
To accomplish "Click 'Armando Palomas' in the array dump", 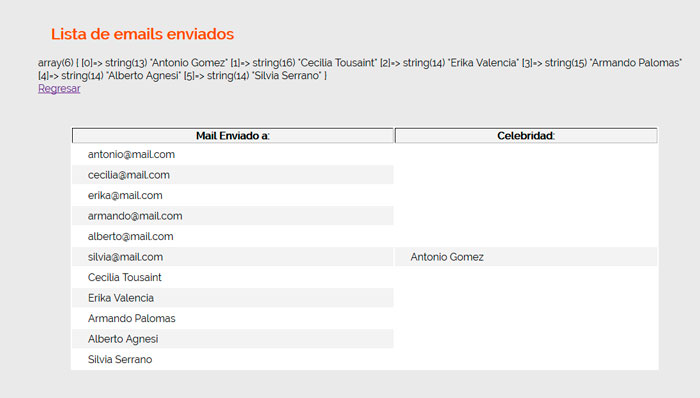I will (x=636, y=63).
